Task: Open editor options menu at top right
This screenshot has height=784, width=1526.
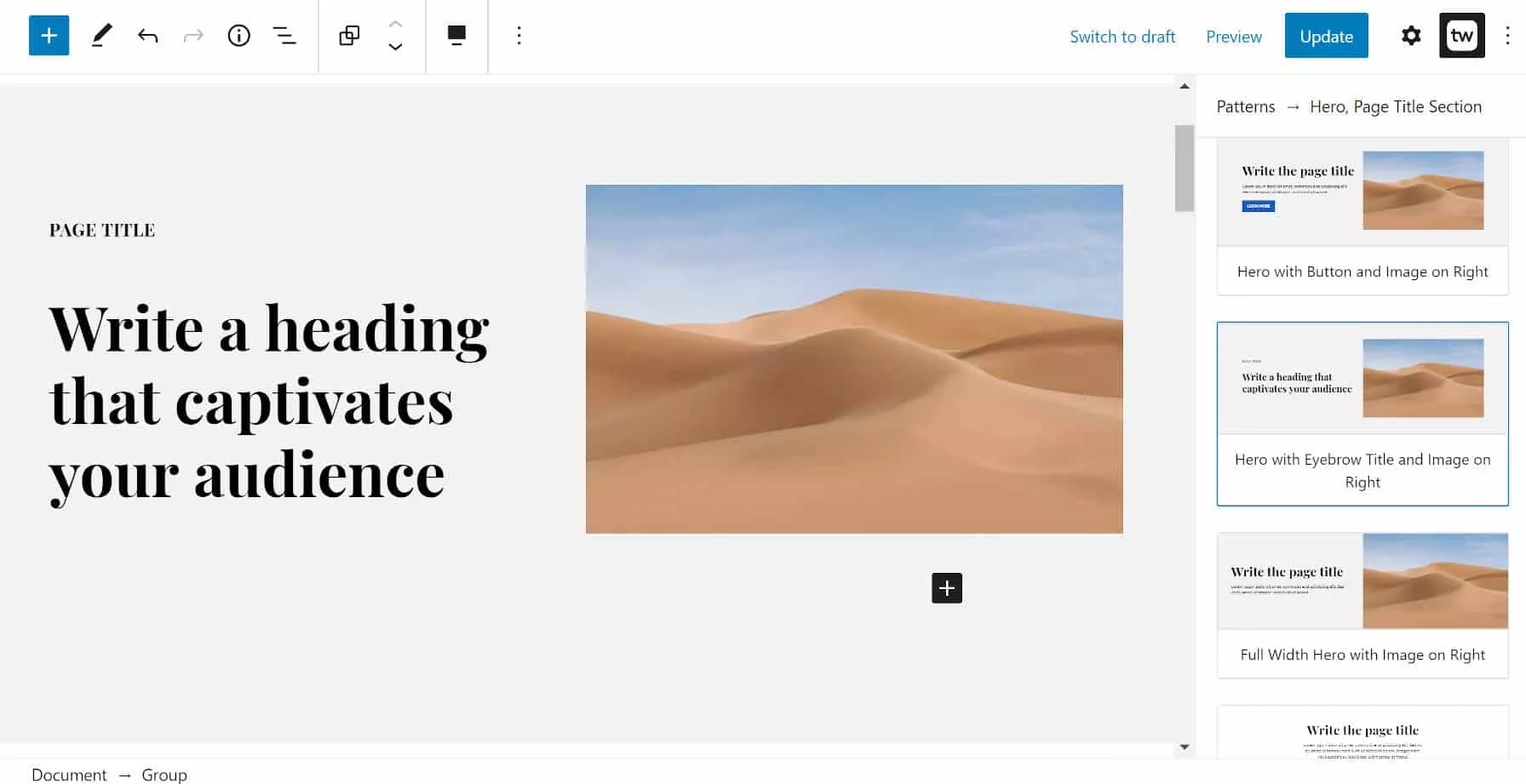Action: 1507,36
